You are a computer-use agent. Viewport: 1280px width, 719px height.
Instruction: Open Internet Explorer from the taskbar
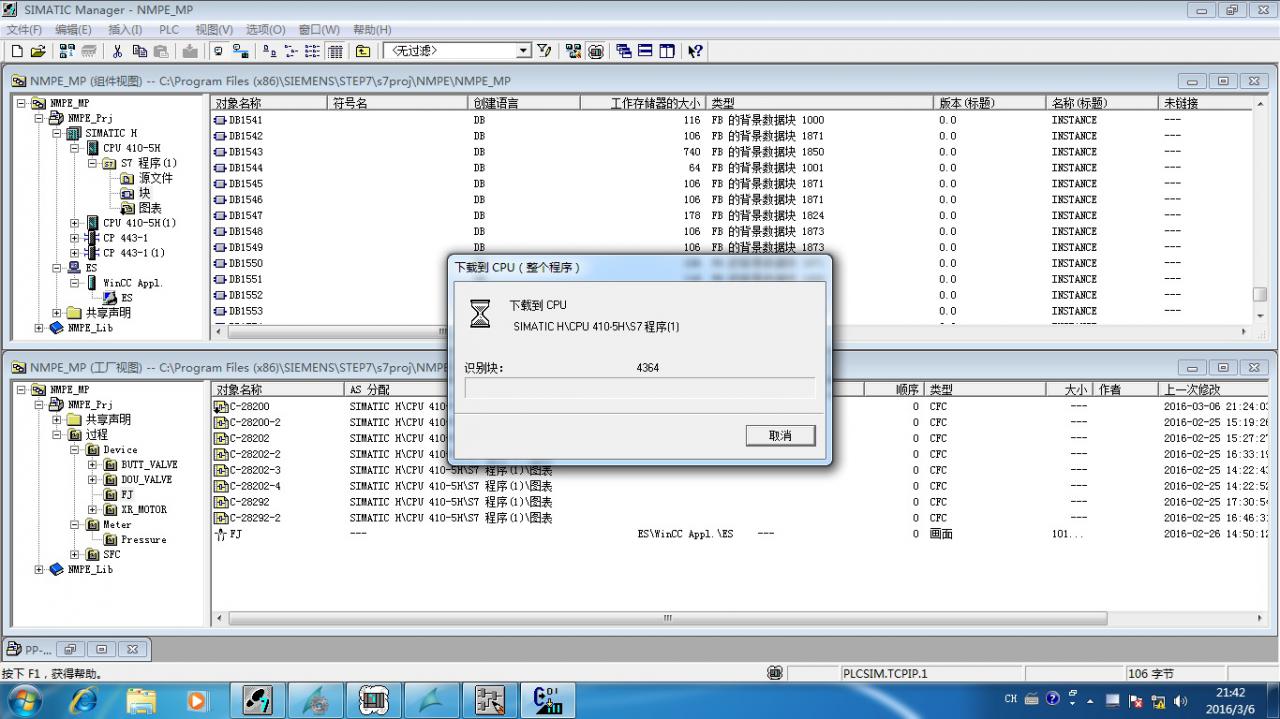click(84, 700)
